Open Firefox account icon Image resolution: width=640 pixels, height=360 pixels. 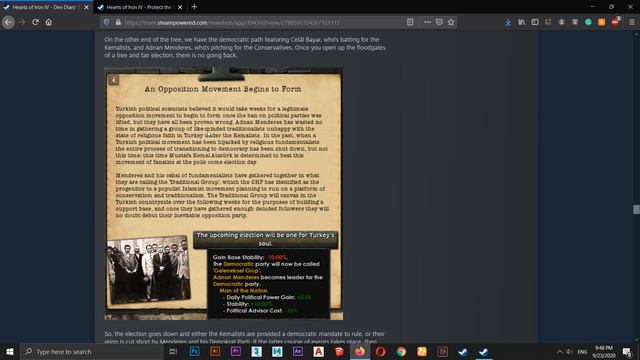(562, 22)
